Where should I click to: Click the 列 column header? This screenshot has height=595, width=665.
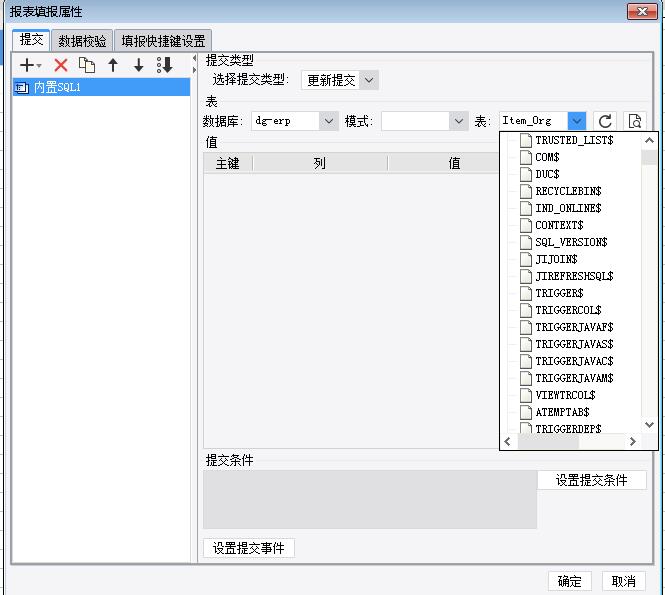click(320, 163)
